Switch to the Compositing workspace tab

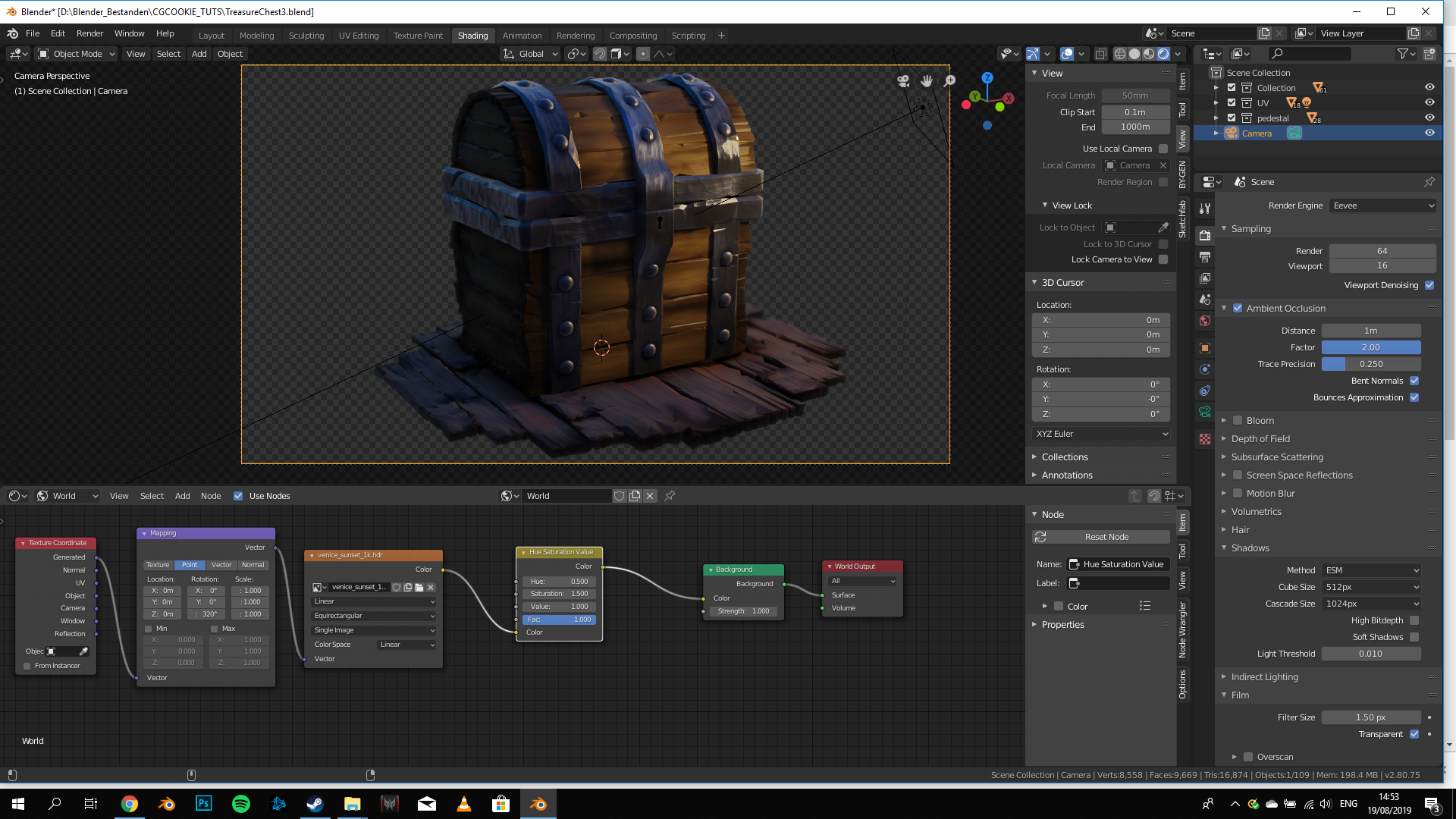pyautogui.click(x=632, y=36)
